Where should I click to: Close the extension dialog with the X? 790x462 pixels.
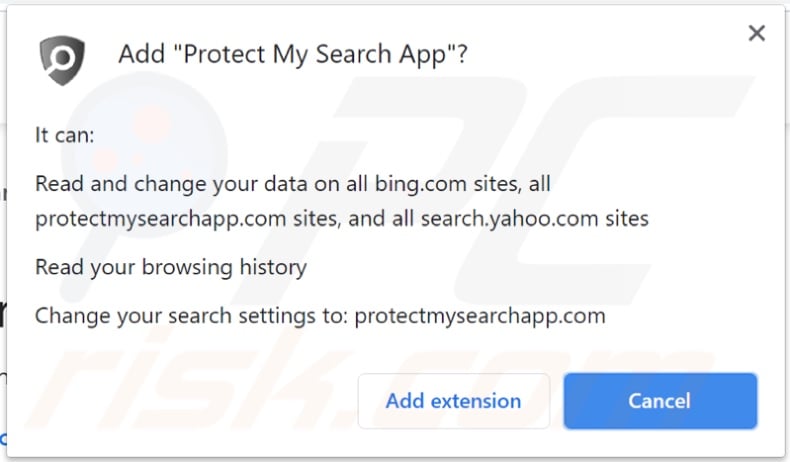coord(757,34)
